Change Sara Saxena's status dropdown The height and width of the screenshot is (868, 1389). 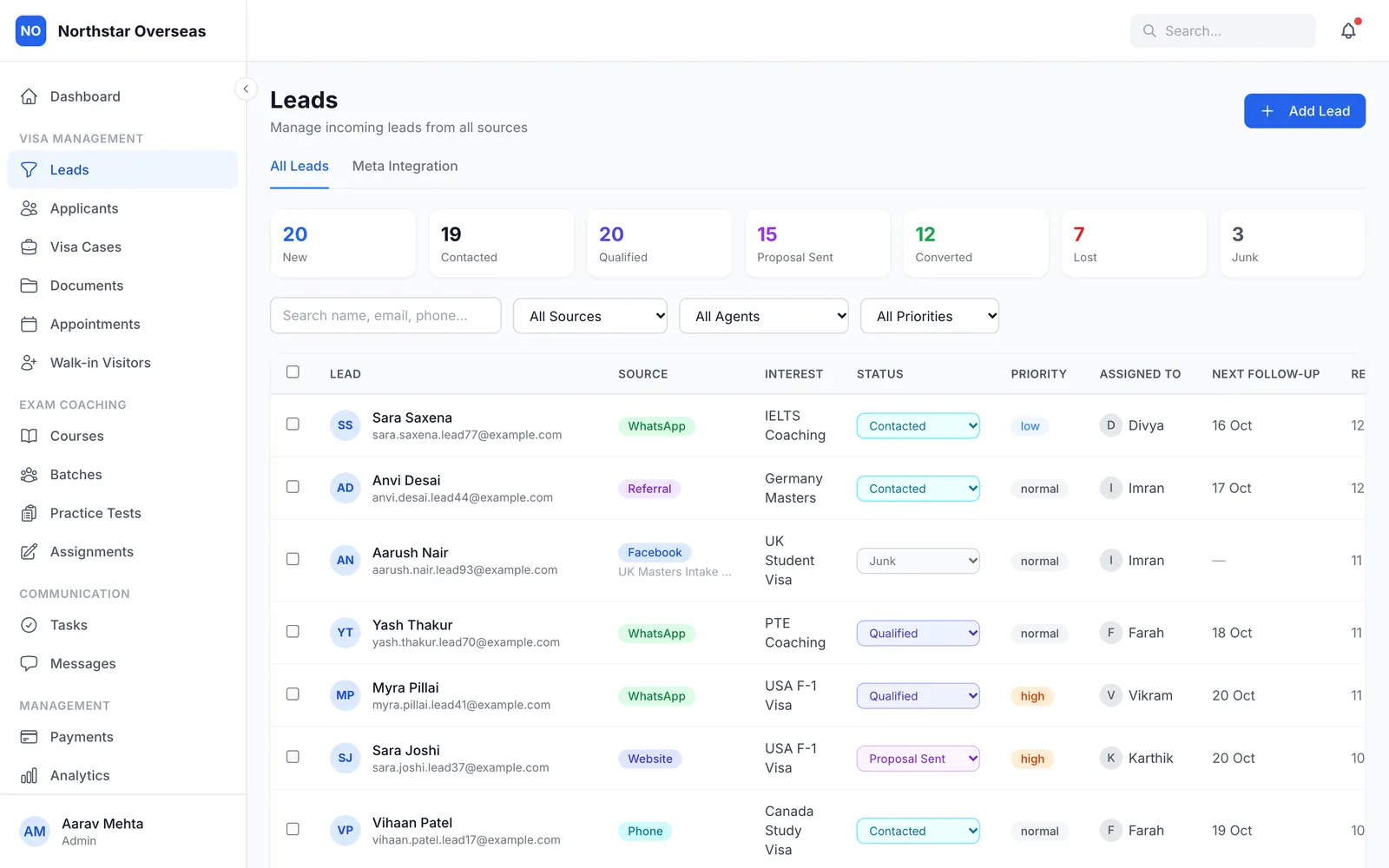pyautogui.click(x=918, y=425)
